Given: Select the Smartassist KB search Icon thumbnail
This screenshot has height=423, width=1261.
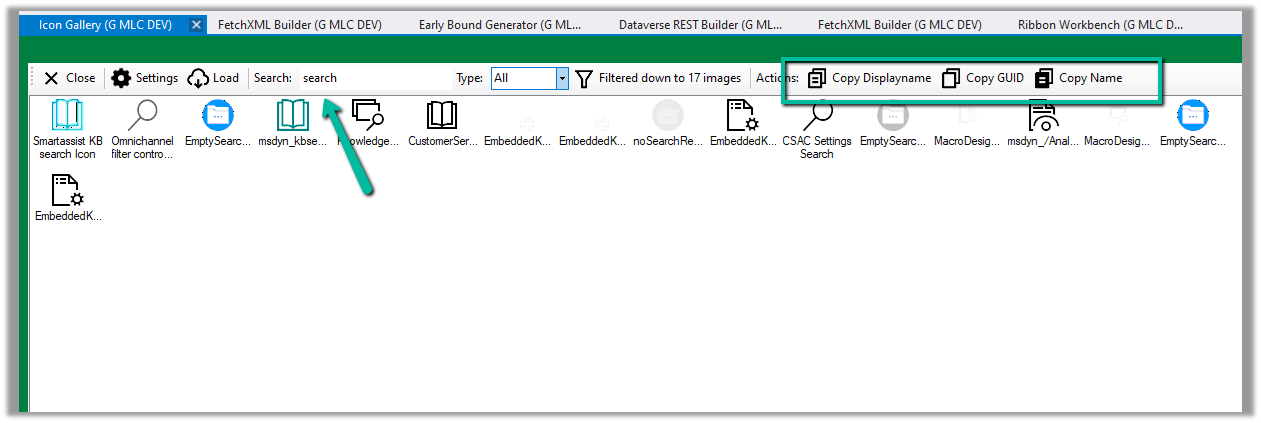Looking at the screenshot, I should [x=67, y=117].
